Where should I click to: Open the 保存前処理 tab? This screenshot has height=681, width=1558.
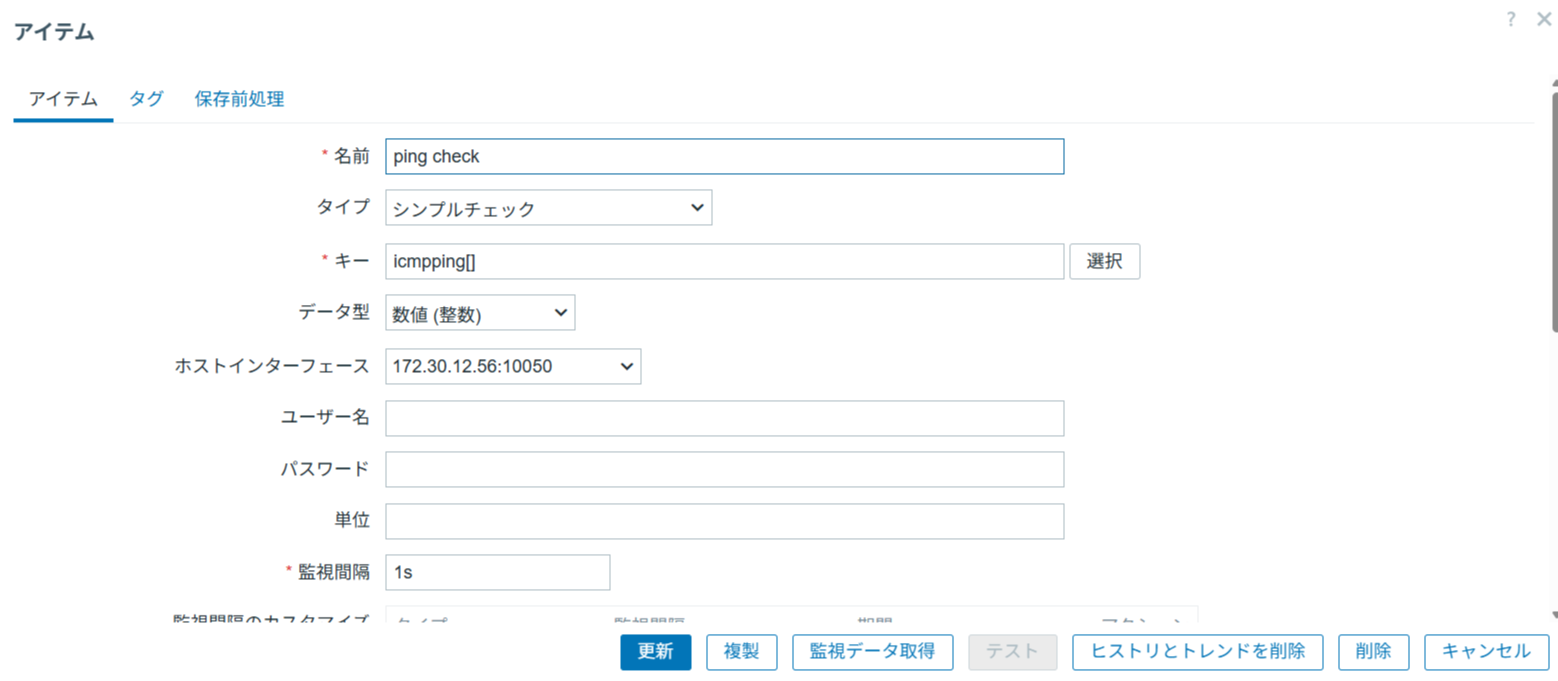tap(239, 99)
